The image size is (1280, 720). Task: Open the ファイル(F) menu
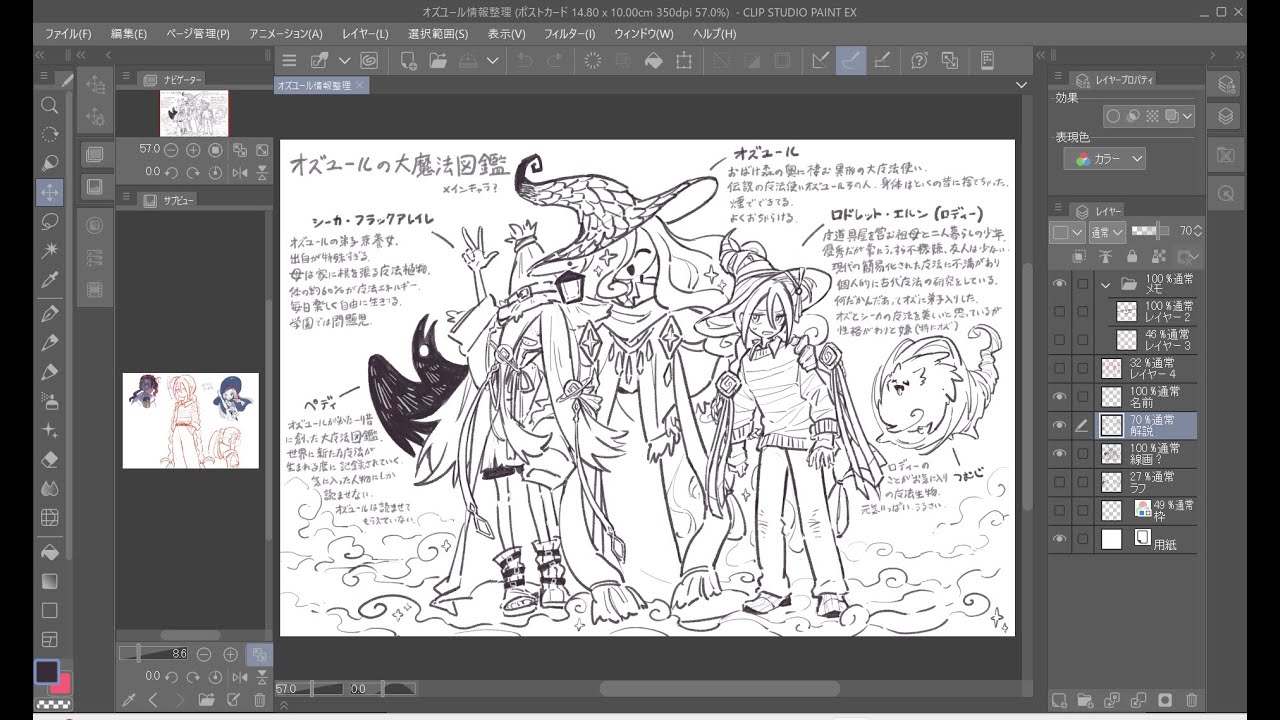coord(68,33)
